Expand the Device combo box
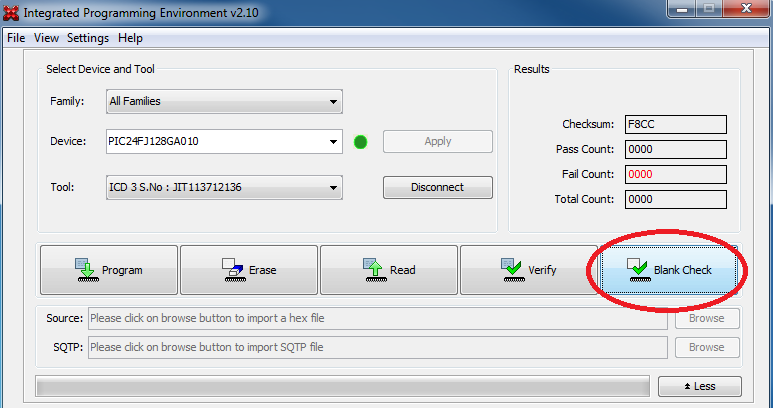The height and width of the screenshot is (408, 773). (332, 142)
